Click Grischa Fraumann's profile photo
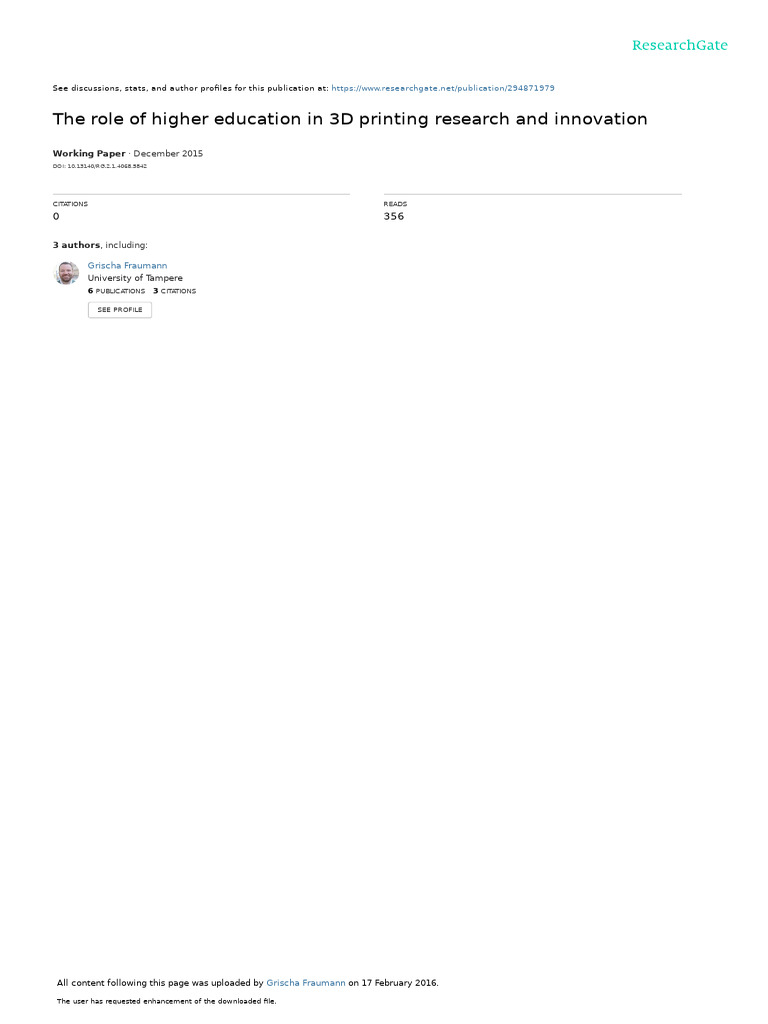 (66, 273)
